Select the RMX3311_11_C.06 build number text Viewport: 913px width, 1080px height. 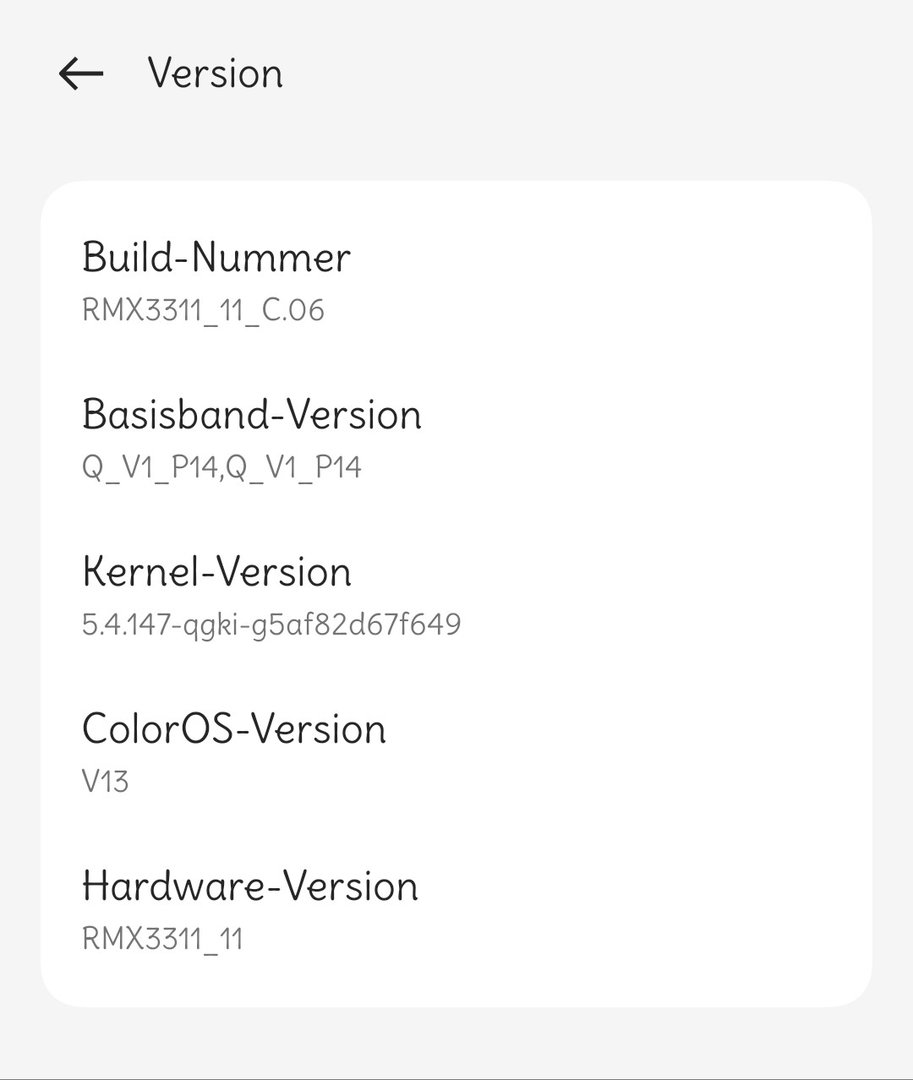click(203, 310)
